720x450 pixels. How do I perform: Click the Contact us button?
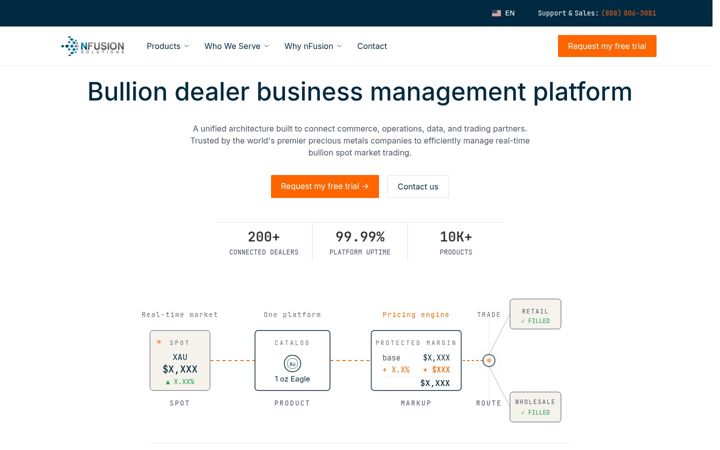tap(418, 186)
